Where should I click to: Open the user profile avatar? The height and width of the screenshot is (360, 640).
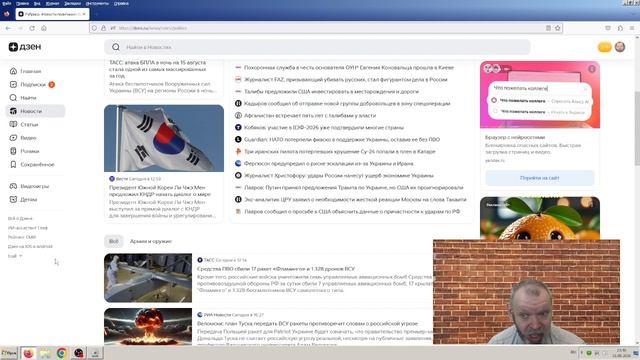tap(620, 47)
